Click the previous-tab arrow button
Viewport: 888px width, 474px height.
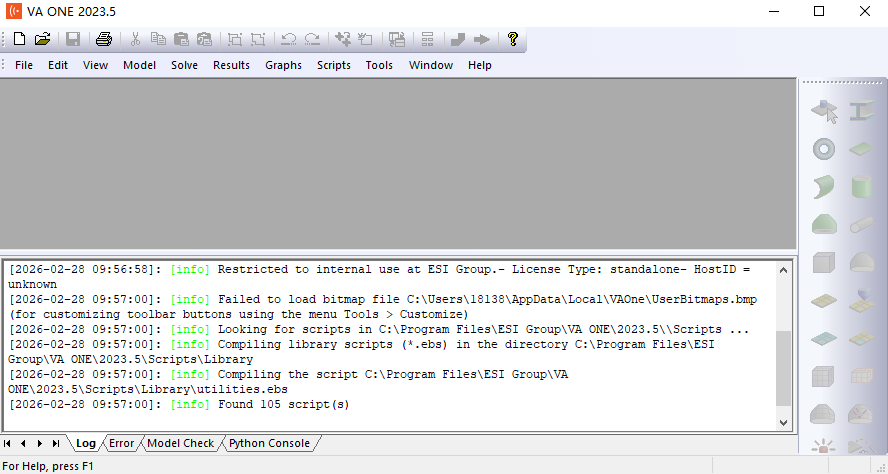(23, 443)
